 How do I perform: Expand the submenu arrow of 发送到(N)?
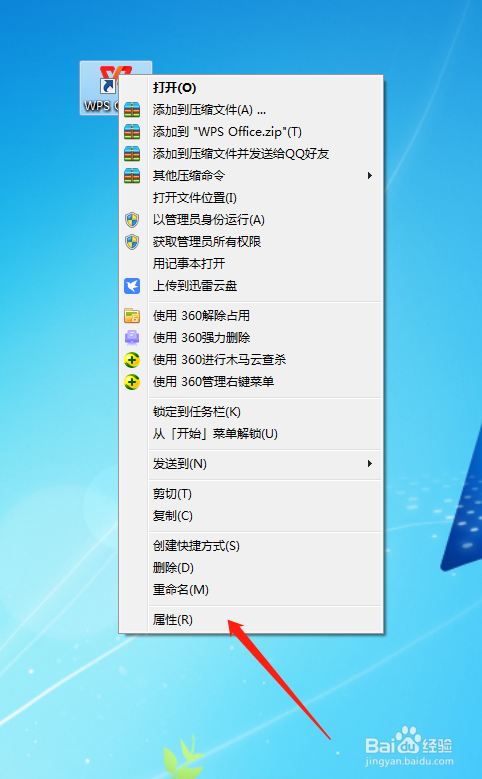coord(369,464)
